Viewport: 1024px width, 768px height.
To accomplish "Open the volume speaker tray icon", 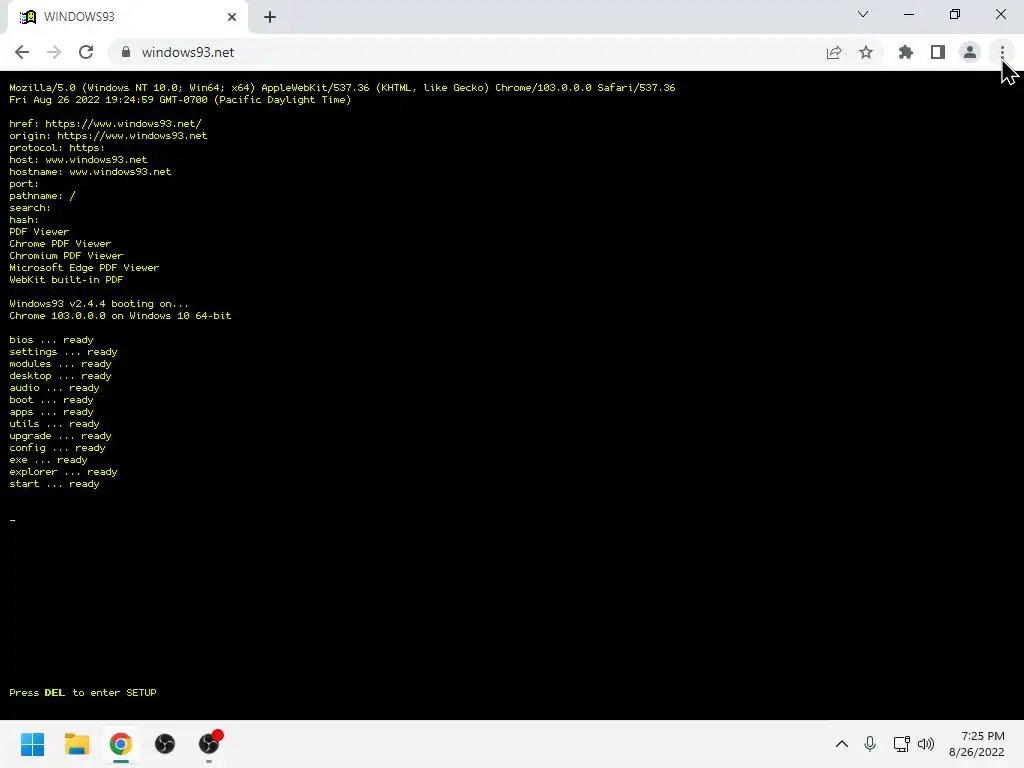I will point(926,744).
